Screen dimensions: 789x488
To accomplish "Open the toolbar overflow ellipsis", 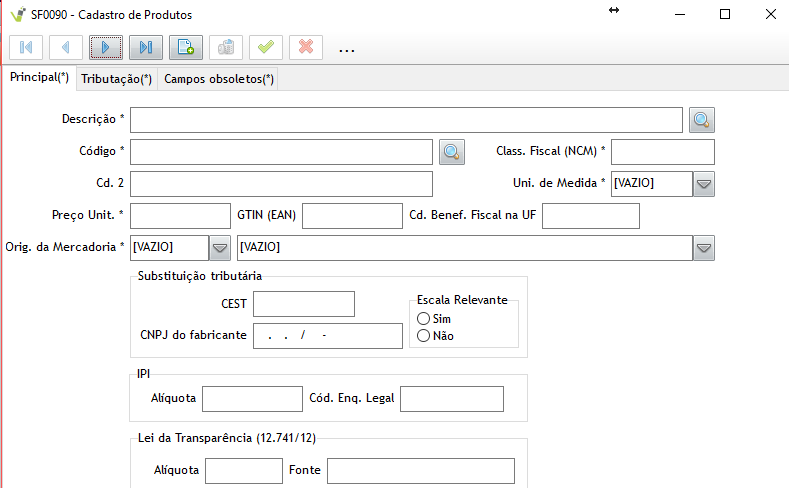I will [346, 50].
